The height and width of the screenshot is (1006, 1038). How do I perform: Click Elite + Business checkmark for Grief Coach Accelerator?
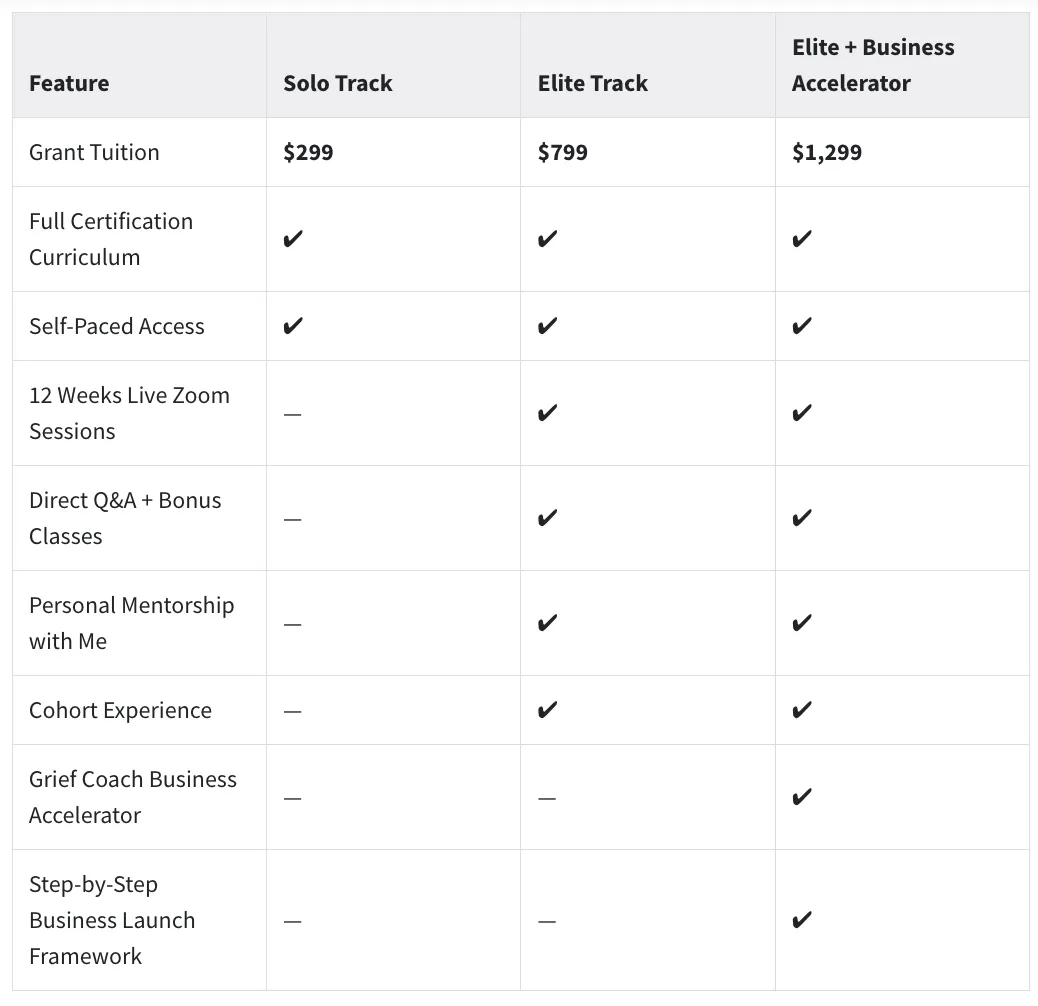[x=801, y=797]
